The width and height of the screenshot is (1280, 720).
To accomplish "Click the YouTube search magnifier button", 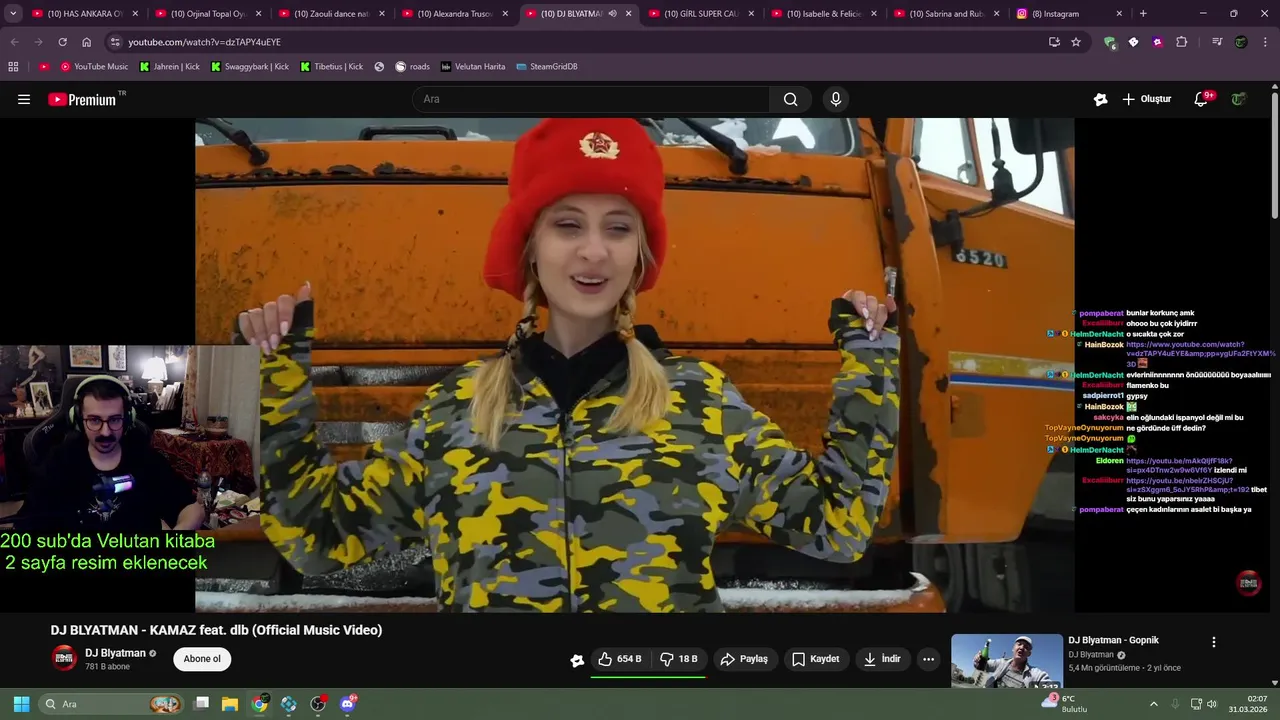I will pyautogui.click(x=790, y=99).
